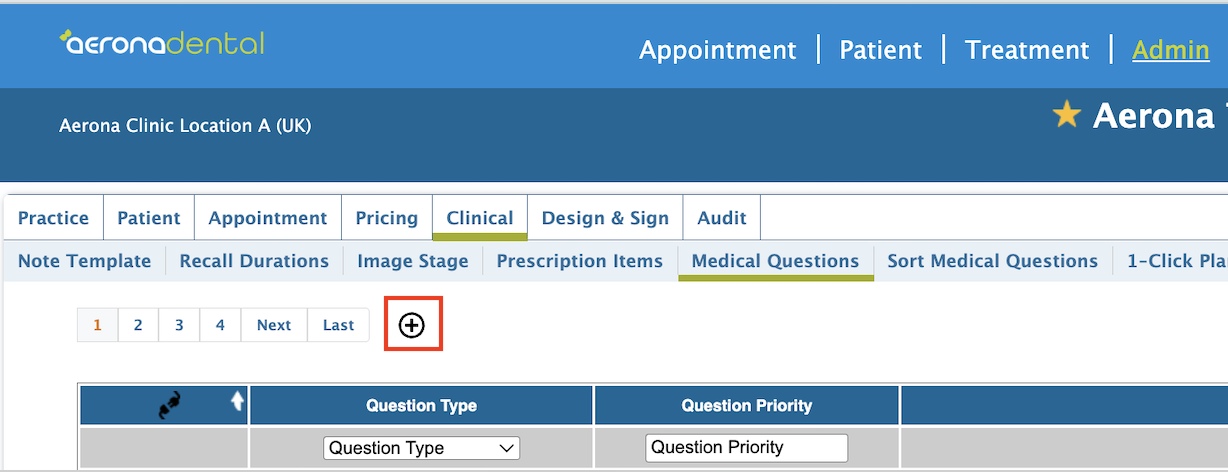The height and width of the screenshot is (472, 1228).
Task: Sort rows using the white arrow icon
Action: click(237, 400)
